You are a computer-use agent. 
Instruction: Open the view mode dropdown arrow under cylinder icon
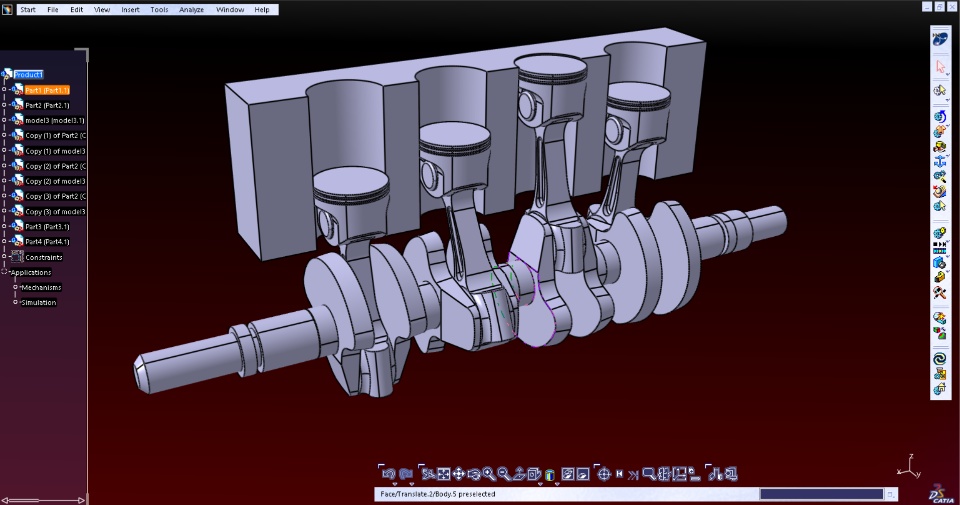(557, 484)
